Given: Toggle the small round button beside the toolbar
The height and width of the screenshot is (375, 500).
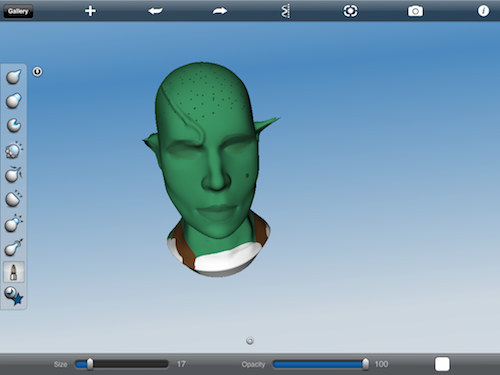Looking at the screenshot, I should pyautogui.click(x=37, y=72).
